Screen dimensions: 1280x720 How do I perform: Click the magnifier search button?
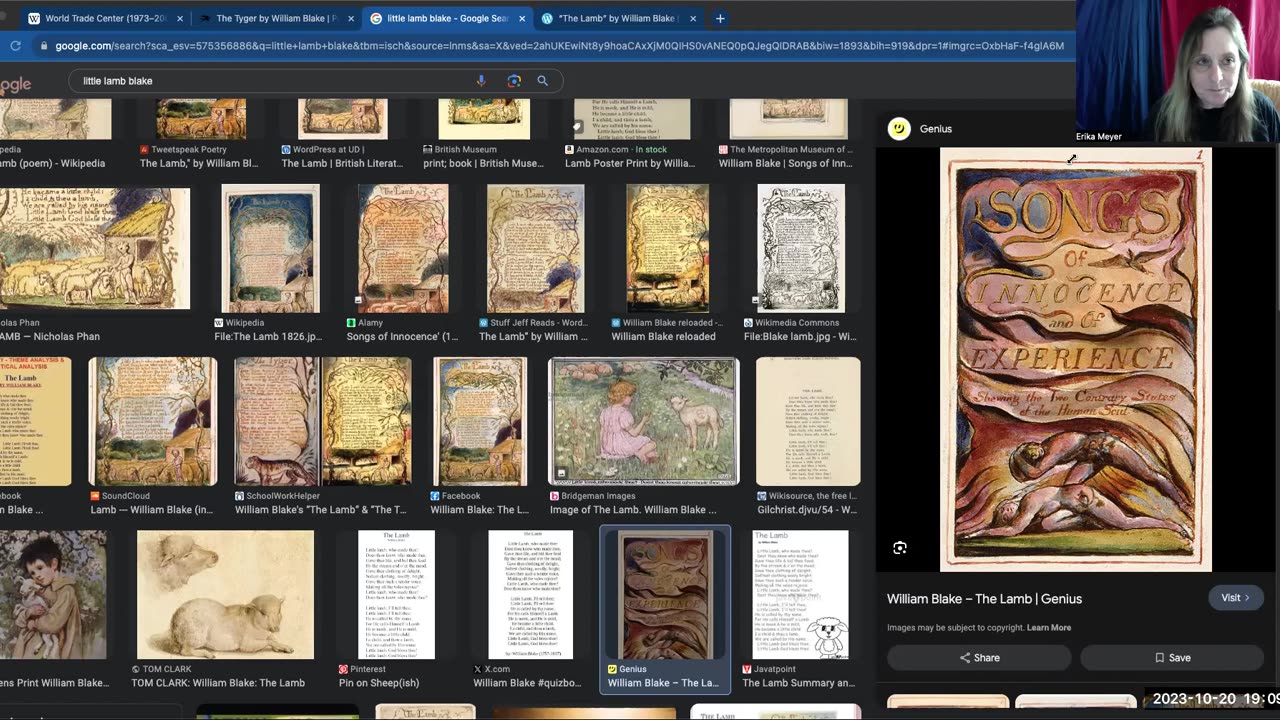542,81
